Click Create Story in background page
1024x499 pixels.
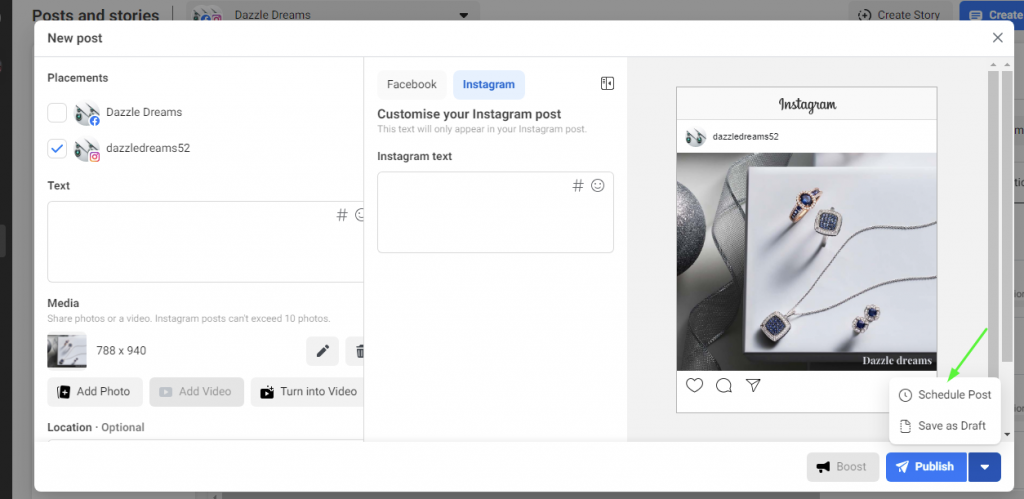pos(901,14)
